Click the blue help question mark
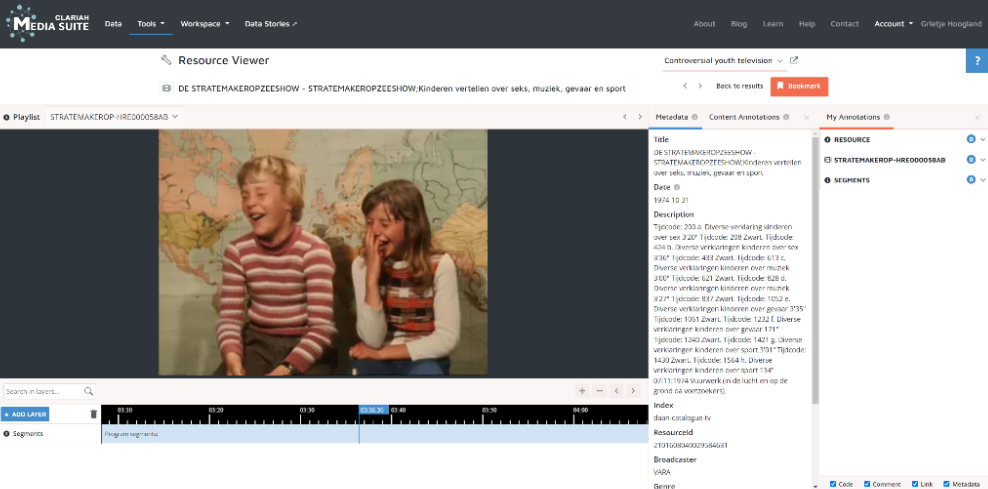This screenshot has width=988, height=489. pos(976,61)
